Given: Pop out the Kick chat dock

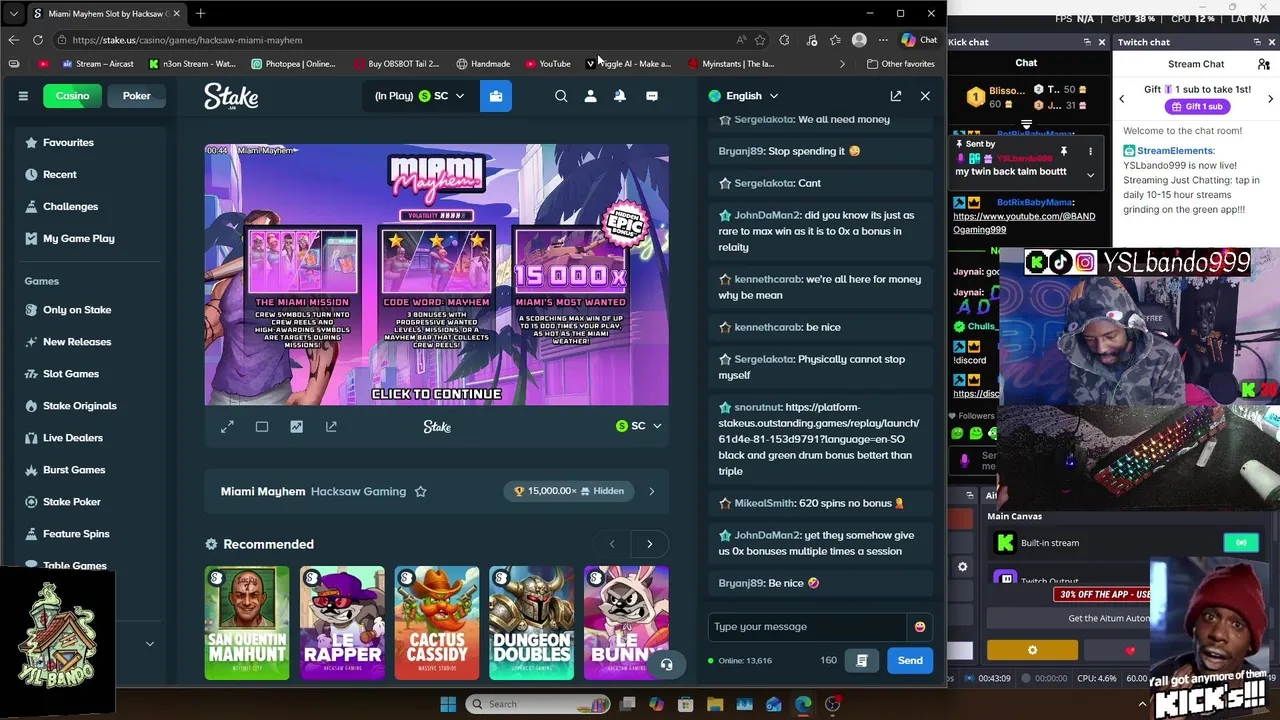Looking at the screenshot, I should point(1087,42).
